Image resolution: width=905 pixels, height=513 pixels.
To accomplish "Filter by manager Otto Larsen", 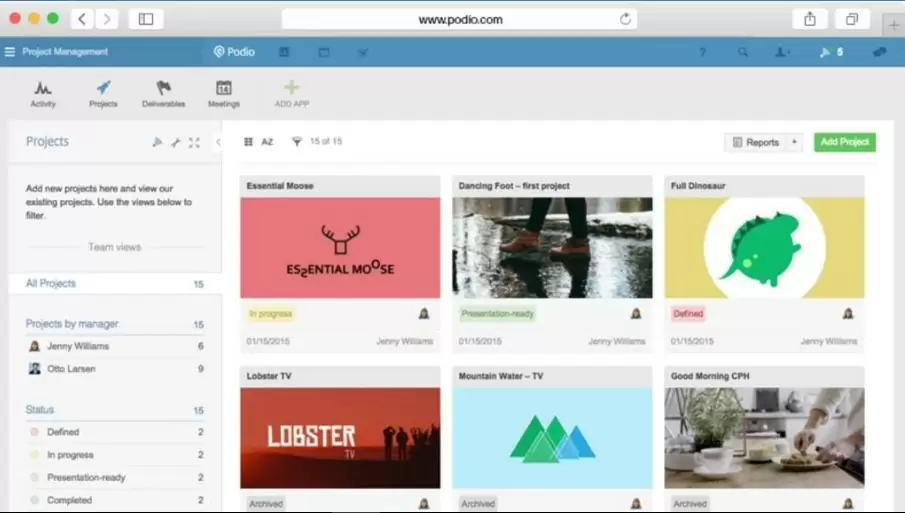I will pos(115,369).
